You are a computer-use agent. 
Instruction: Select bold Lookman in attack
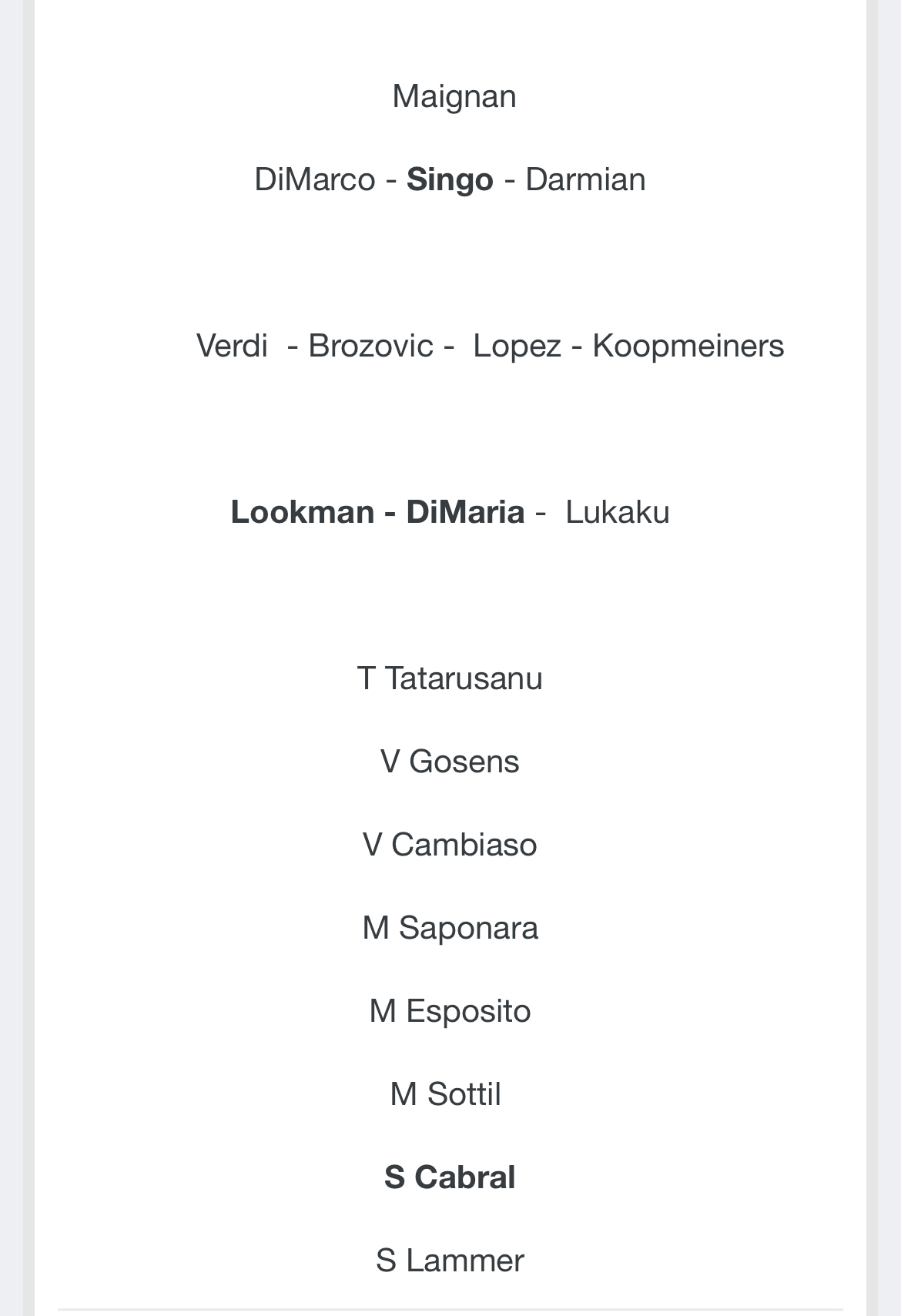[x=303, y=512]
